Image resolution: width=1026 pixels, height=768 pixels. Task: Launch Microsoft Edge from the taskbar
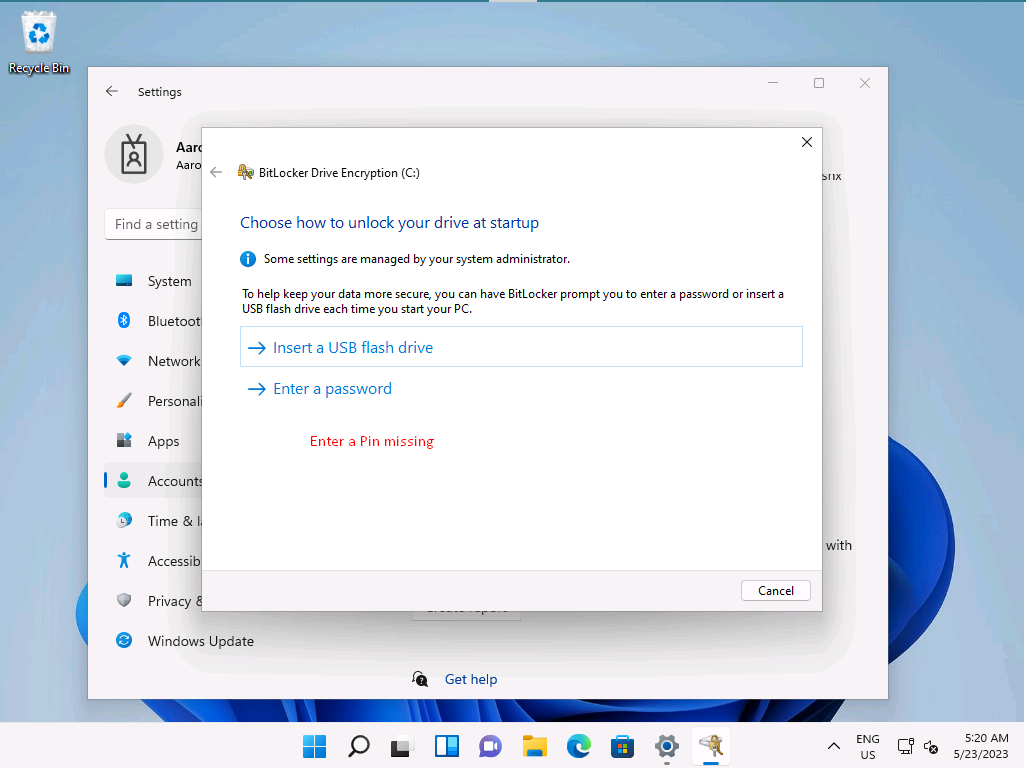tap(578, 746)
